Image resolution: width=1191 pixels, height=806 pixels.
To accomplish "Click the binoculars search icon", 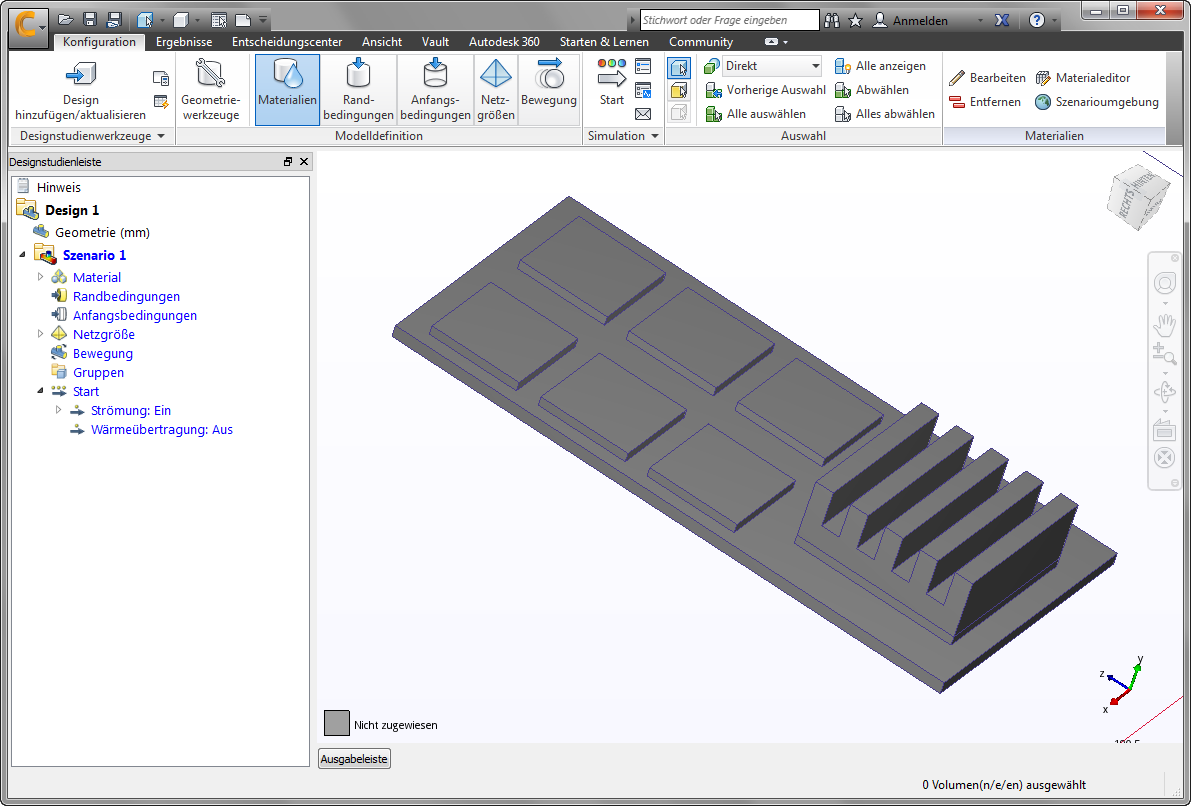I will (832, 21).
